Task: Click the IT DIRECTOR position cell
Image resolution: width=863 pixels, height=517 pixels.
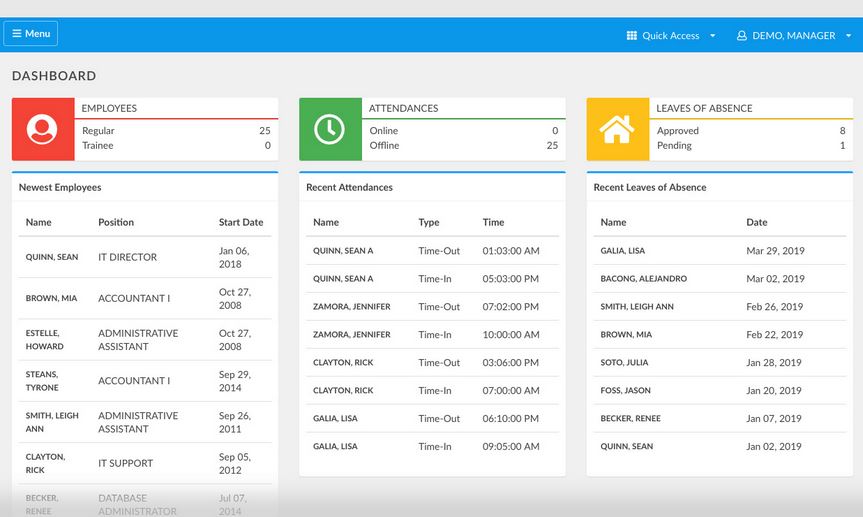Action: tap(127, 257)
